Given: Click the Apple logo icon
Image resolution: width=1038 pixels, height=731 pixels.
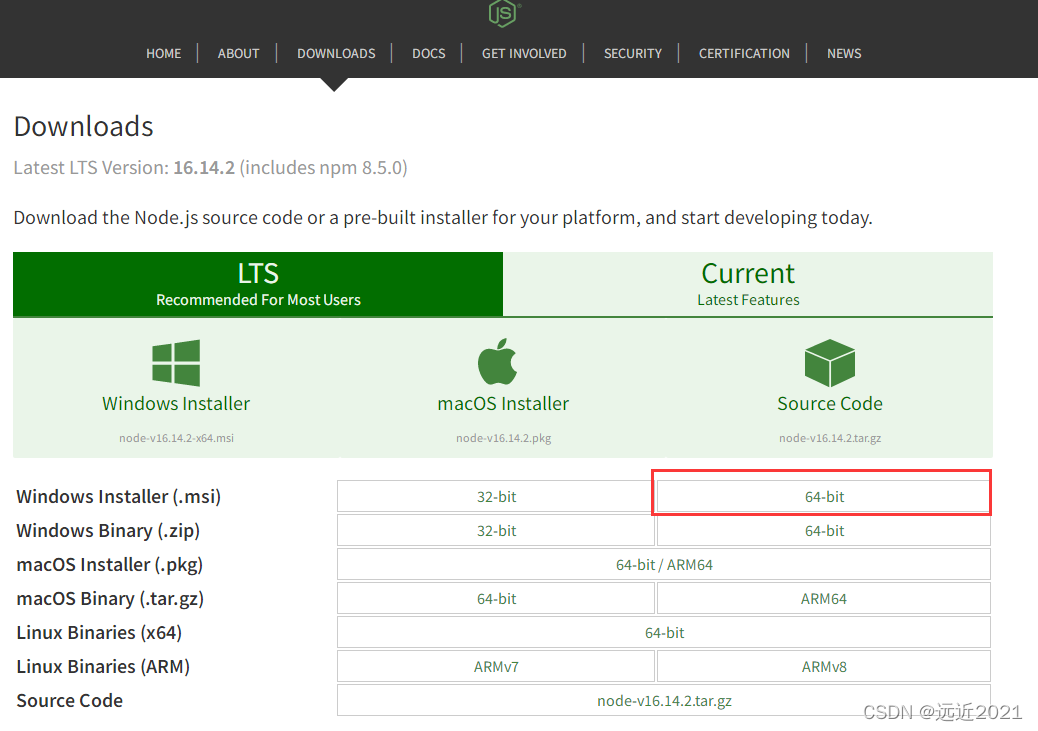Looking at the screenshot, I should pos(497,362).
